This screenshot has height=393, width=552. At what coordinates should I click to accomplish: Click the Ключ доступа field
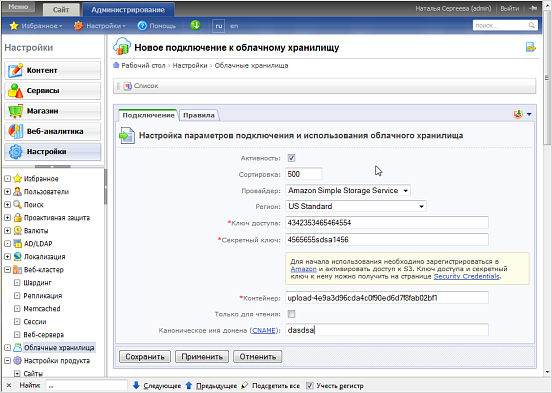tap(387, 223)
